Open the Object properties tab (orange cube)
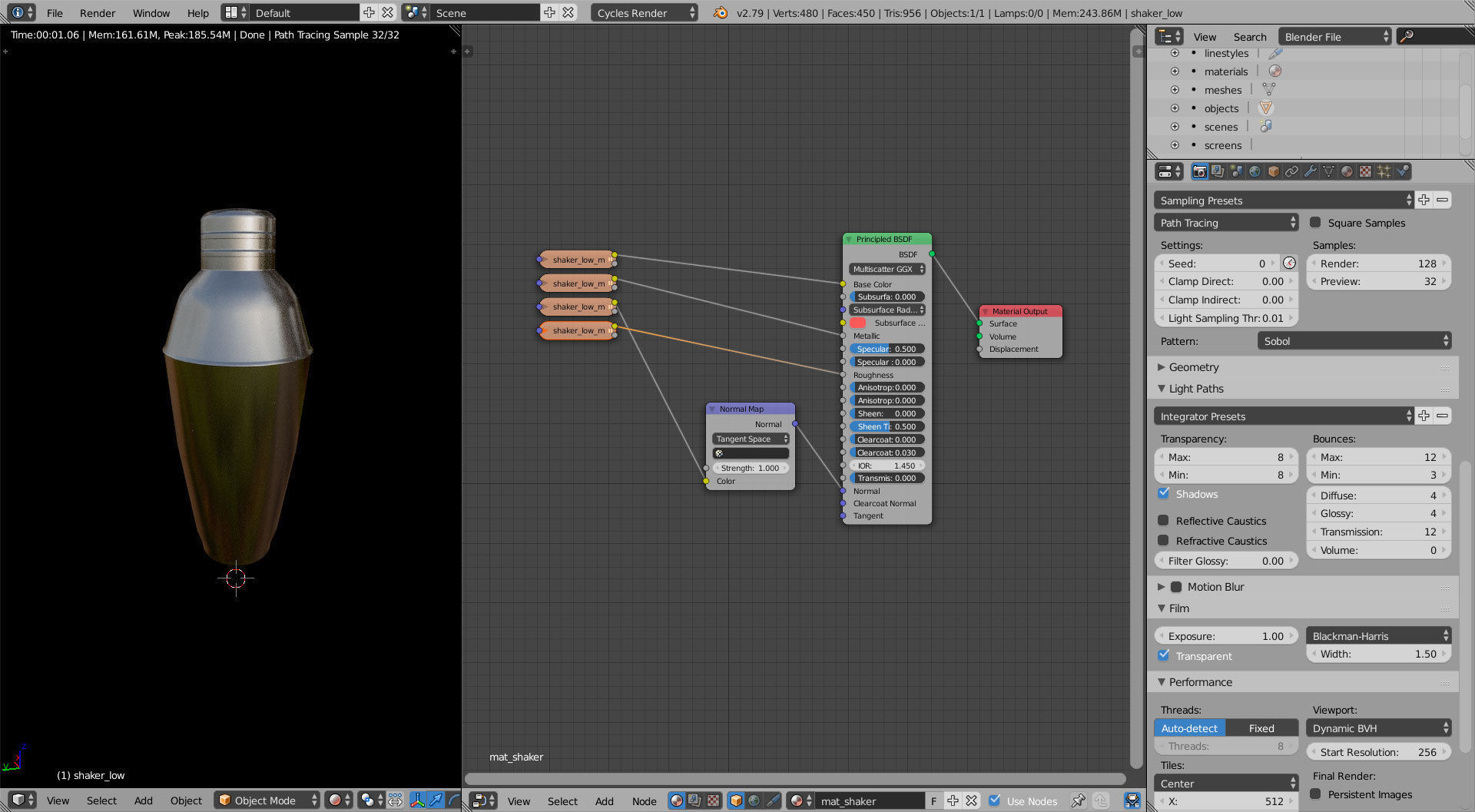Screen dimensions: 1475x812 click(1273, 171)
